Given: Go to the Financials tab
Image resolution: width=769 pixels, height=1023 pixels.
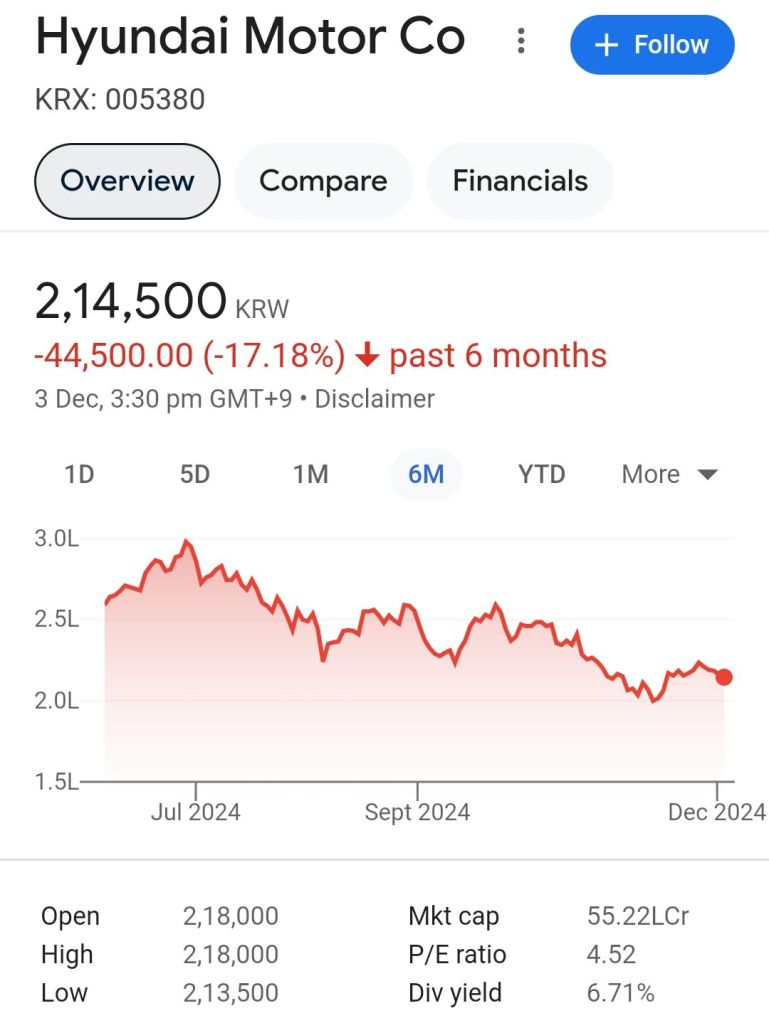Looking at the screenshot, I should tap(520, 181).
